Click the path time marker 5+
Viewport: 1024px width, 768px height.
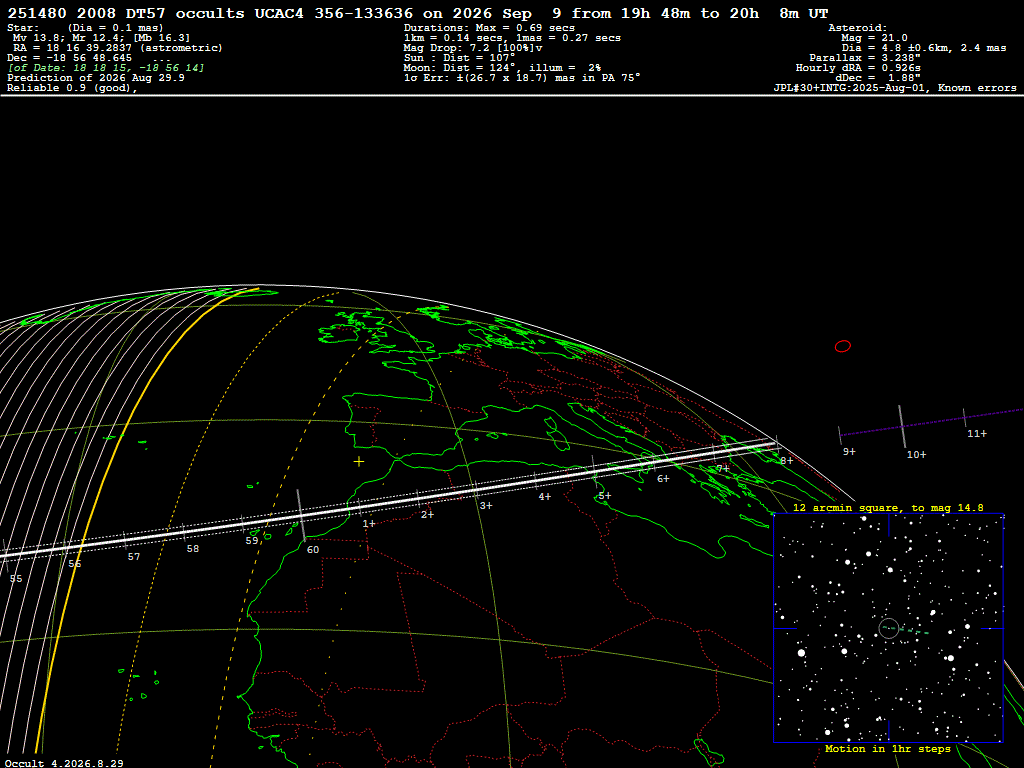pos(605,496)
